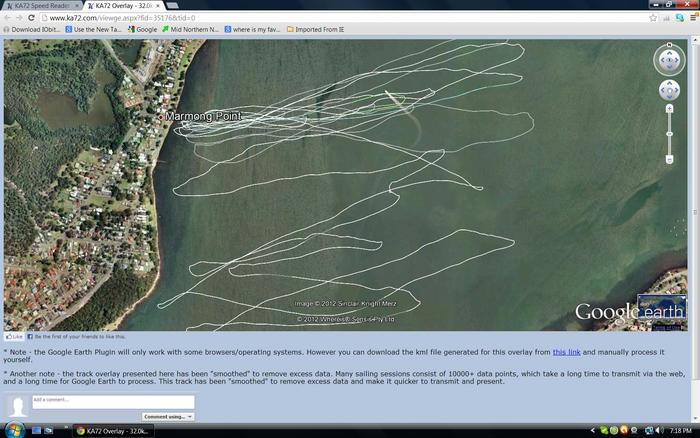
Task: Click the KA72 Overlay taskbar button
Action: (115, 430)
